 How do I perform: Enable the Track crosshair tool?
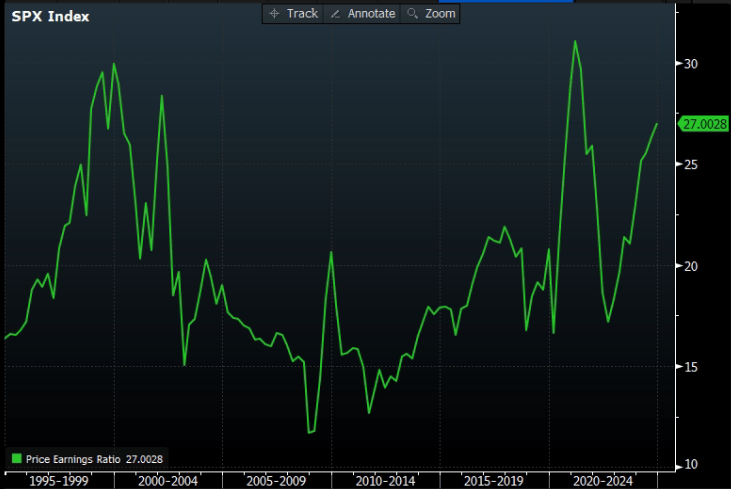point(294,13)
